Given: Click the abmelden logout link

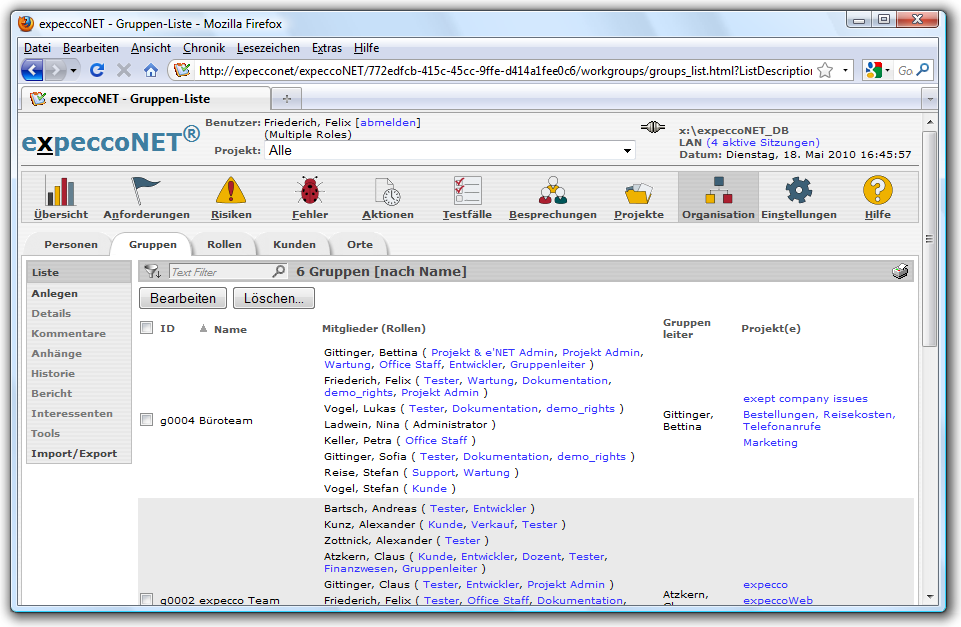Looking at the screenshot, I should (388, 122).
